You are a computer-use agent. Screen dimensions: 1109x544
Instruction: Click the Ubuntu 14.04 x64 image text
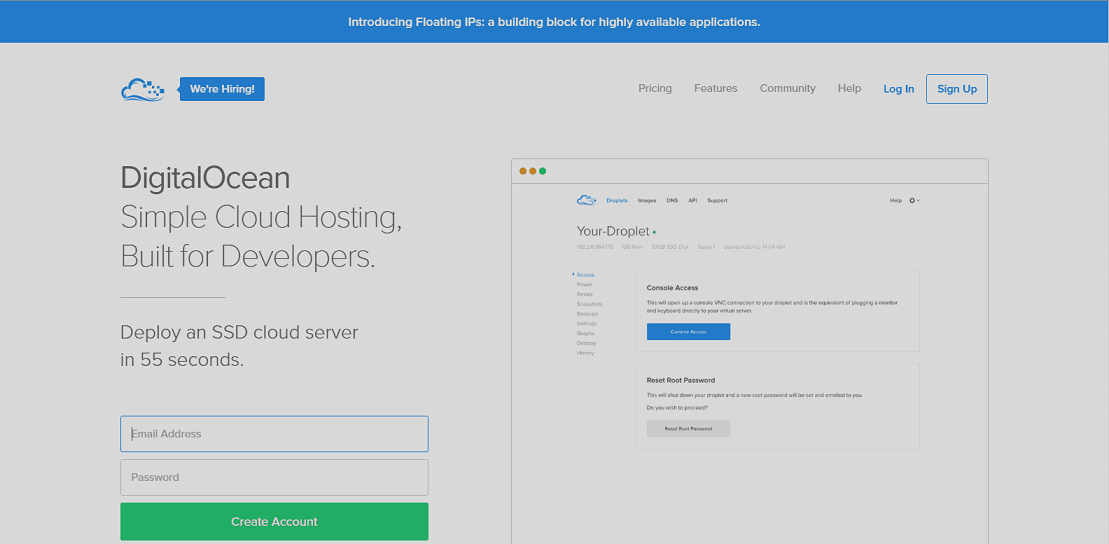coord(754,247)
